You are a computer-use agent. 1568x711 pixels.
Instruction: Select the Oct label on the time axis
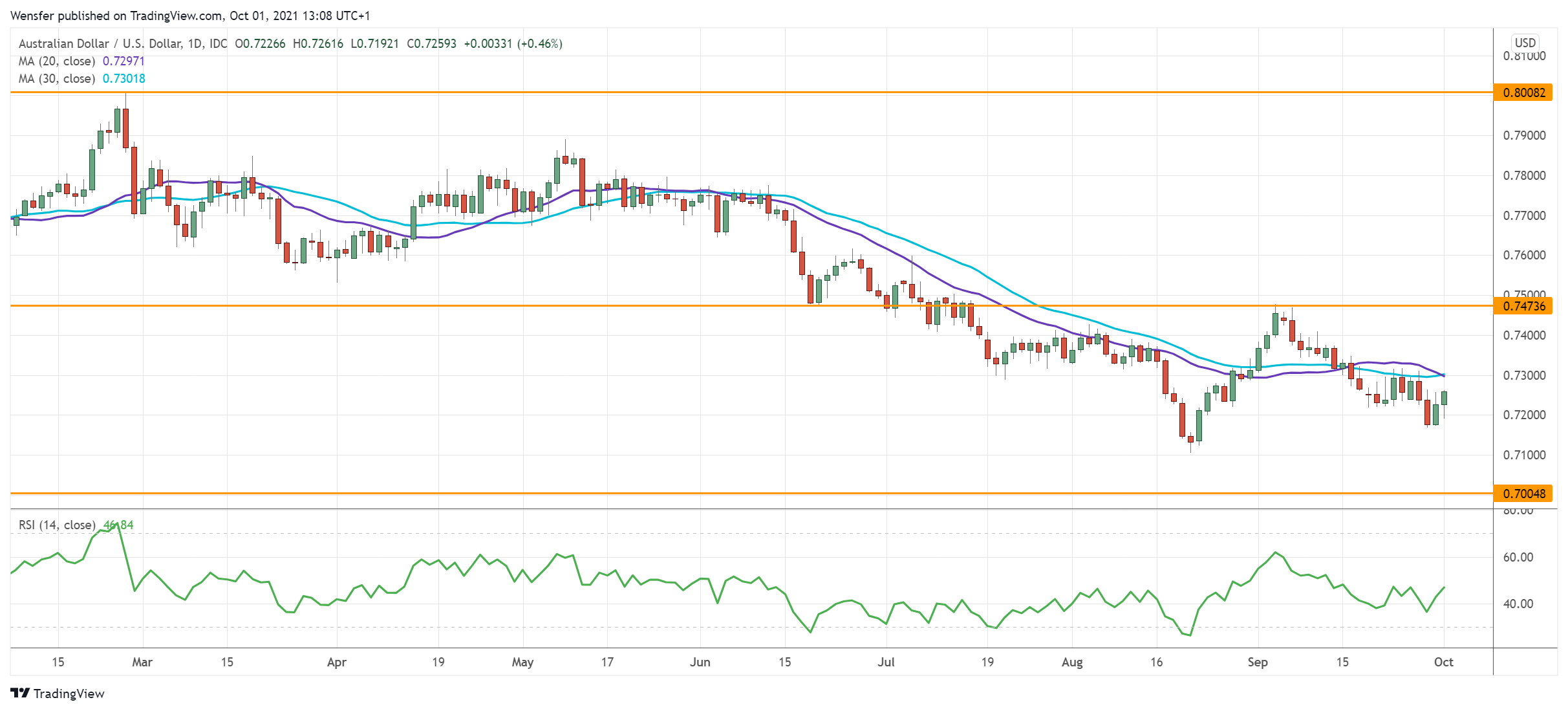click(x=1443, y=662)
